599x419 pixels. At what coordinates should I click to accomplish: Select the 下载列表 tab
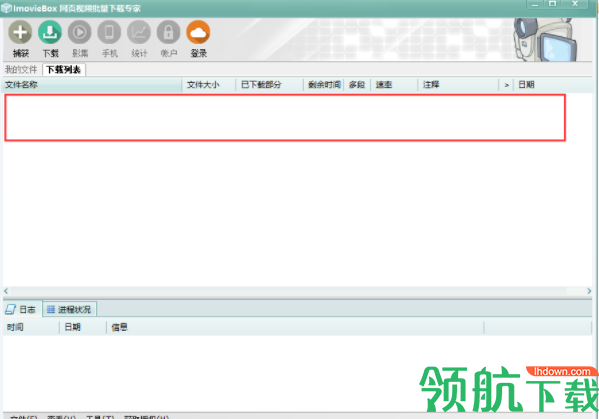[64, 70]
